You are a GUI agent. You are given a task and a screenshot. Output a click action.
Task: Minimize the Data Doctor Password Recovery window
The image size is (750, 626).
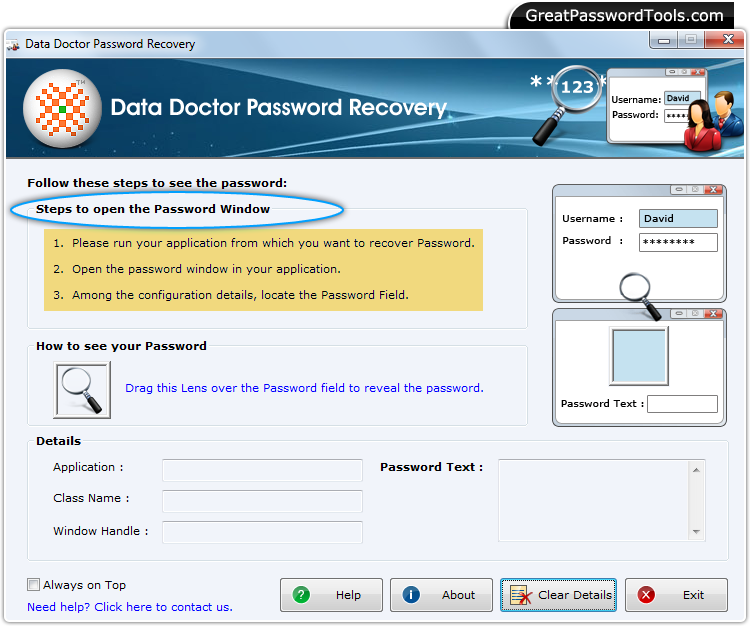point(664,39)
